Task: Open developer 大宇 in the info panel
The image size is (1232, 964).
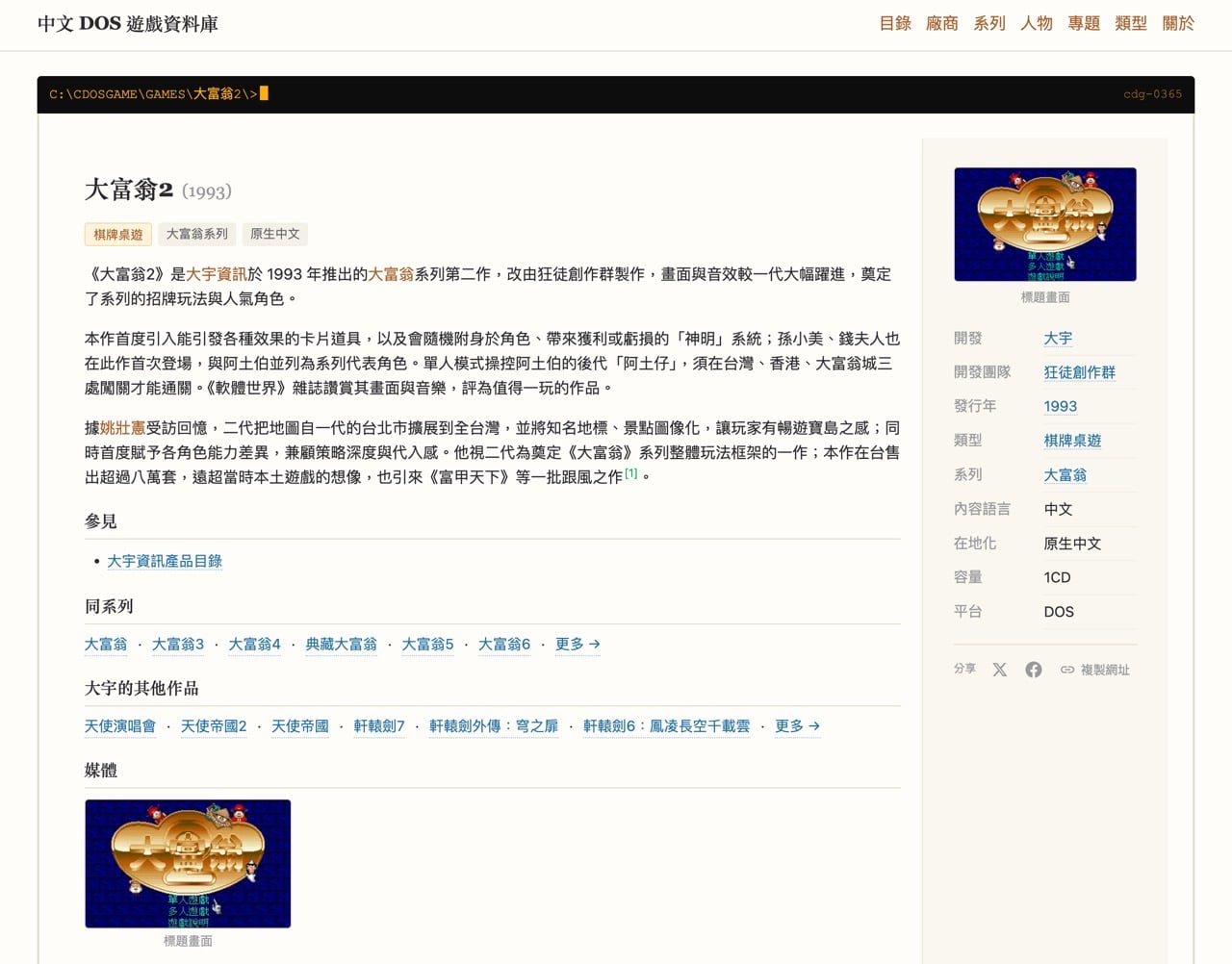Action: [1058, 339]
